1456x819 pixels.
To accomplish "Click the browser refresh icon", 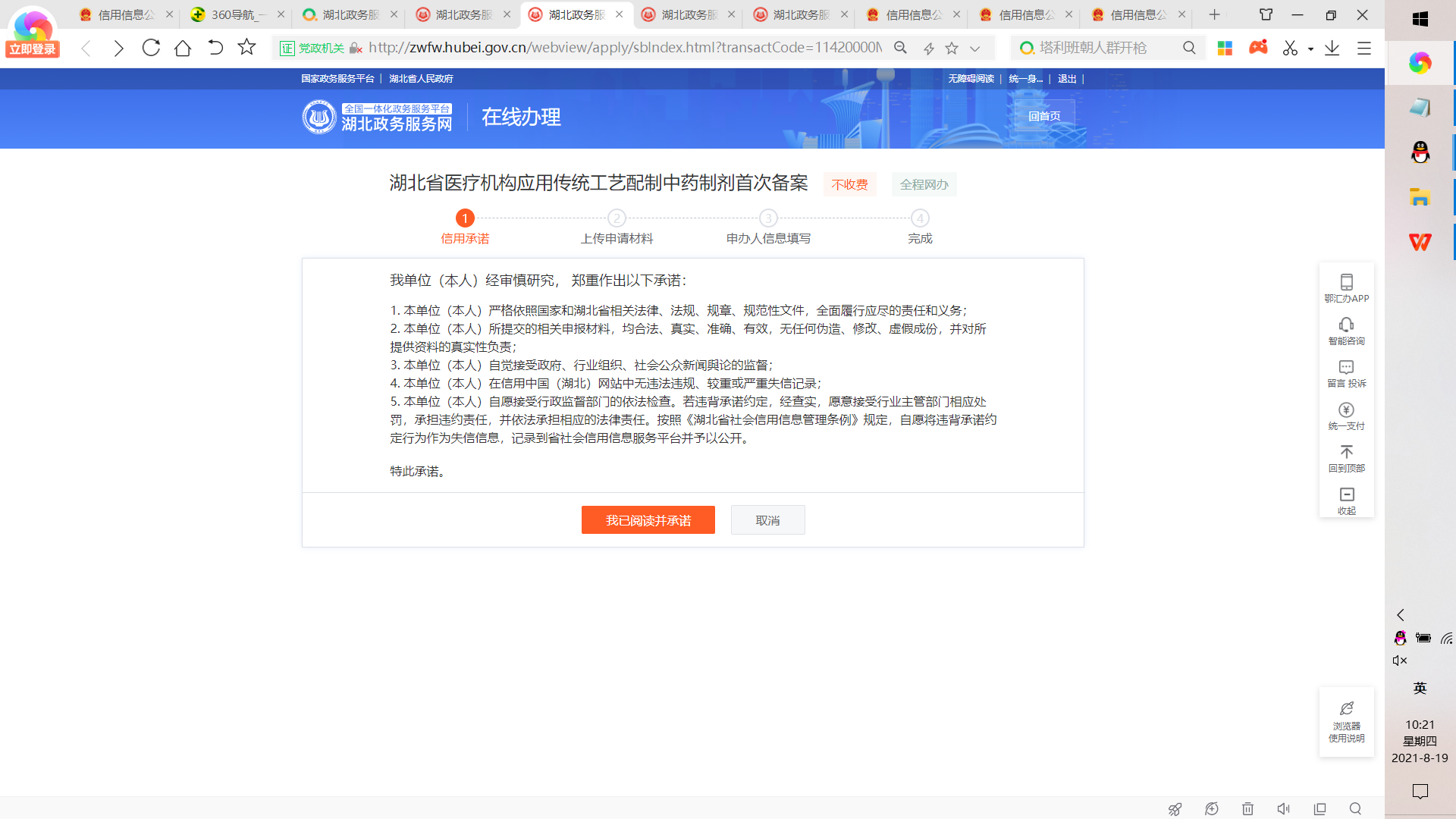I will [x=151, y=48].
